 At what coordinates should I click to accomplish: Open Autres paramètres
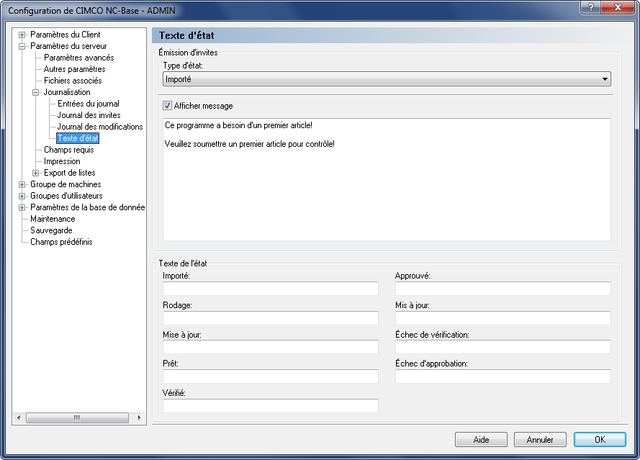tap(74, 69)
